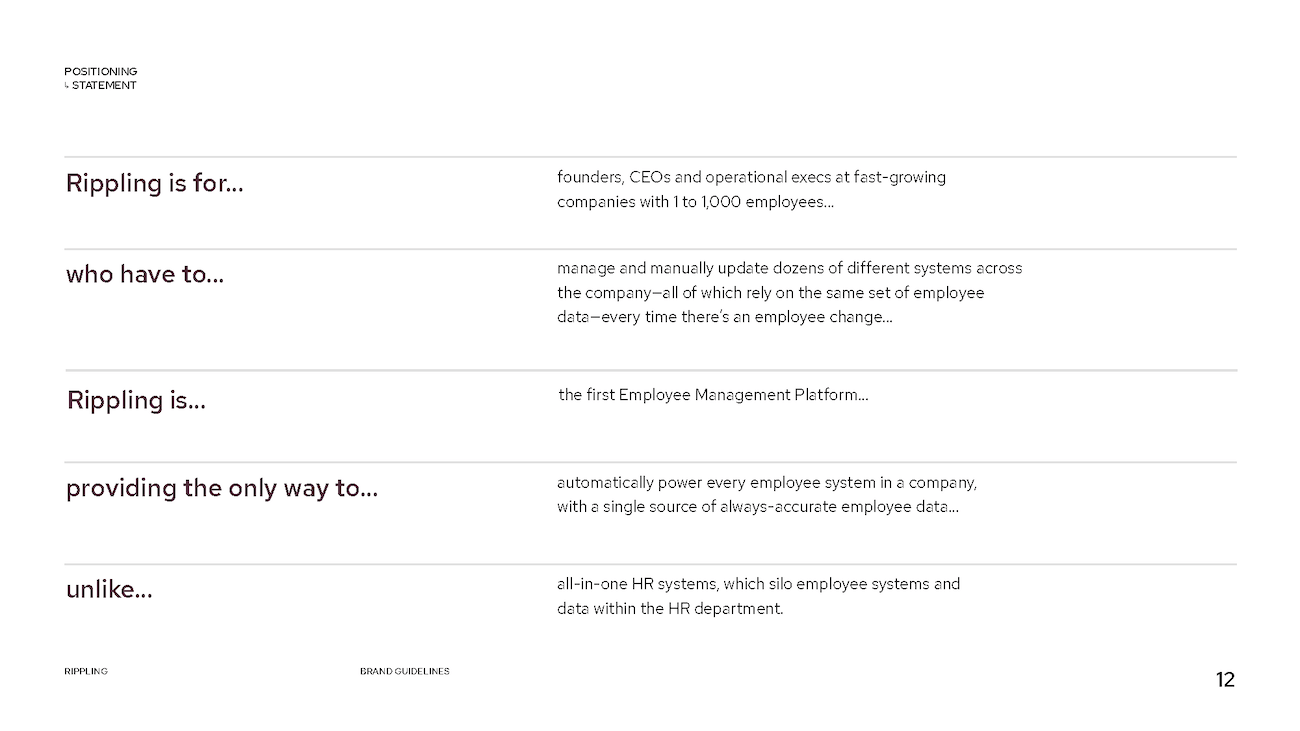Select the STATEMENT subheading text

(104, 86)
